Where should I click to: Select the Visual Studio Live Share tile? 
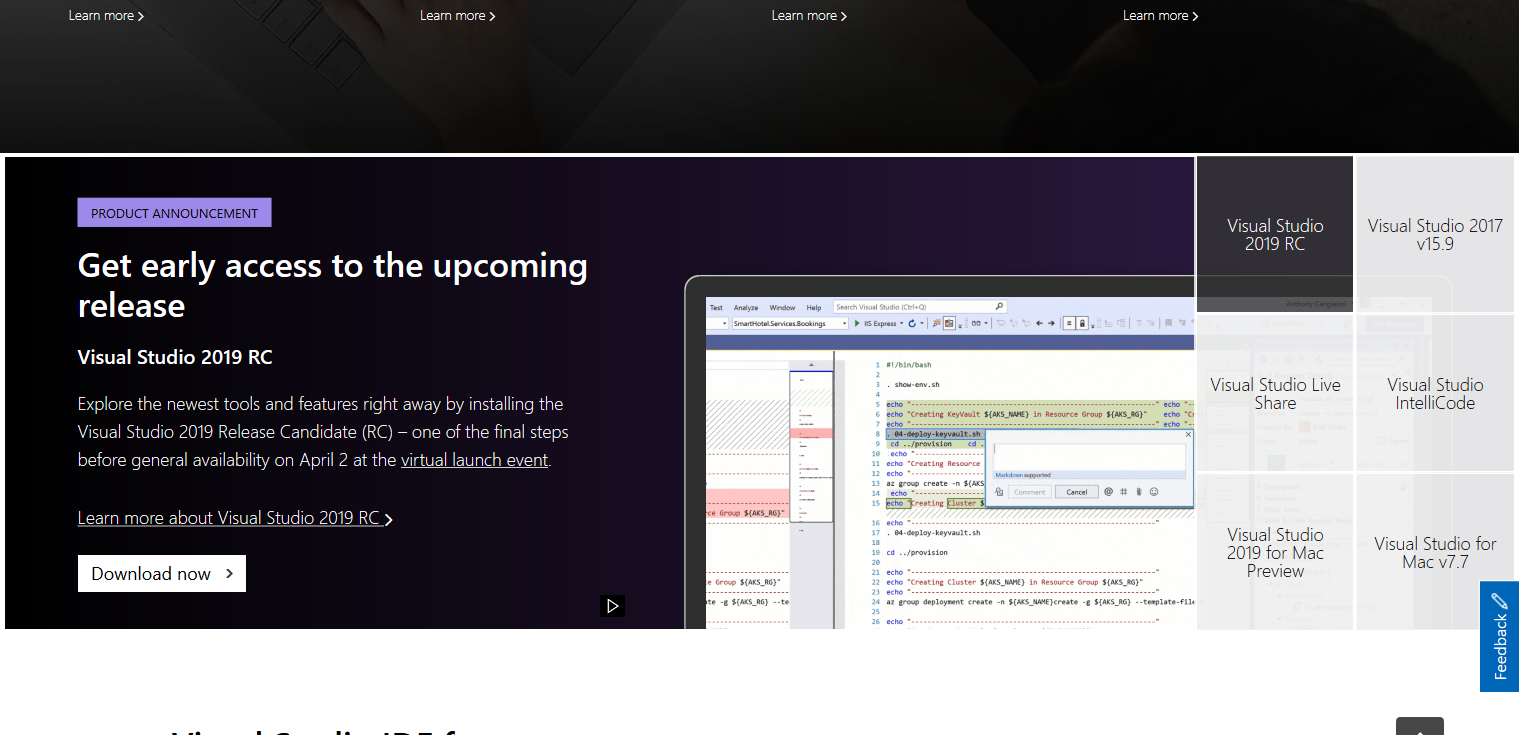(x=1275, y=393)
